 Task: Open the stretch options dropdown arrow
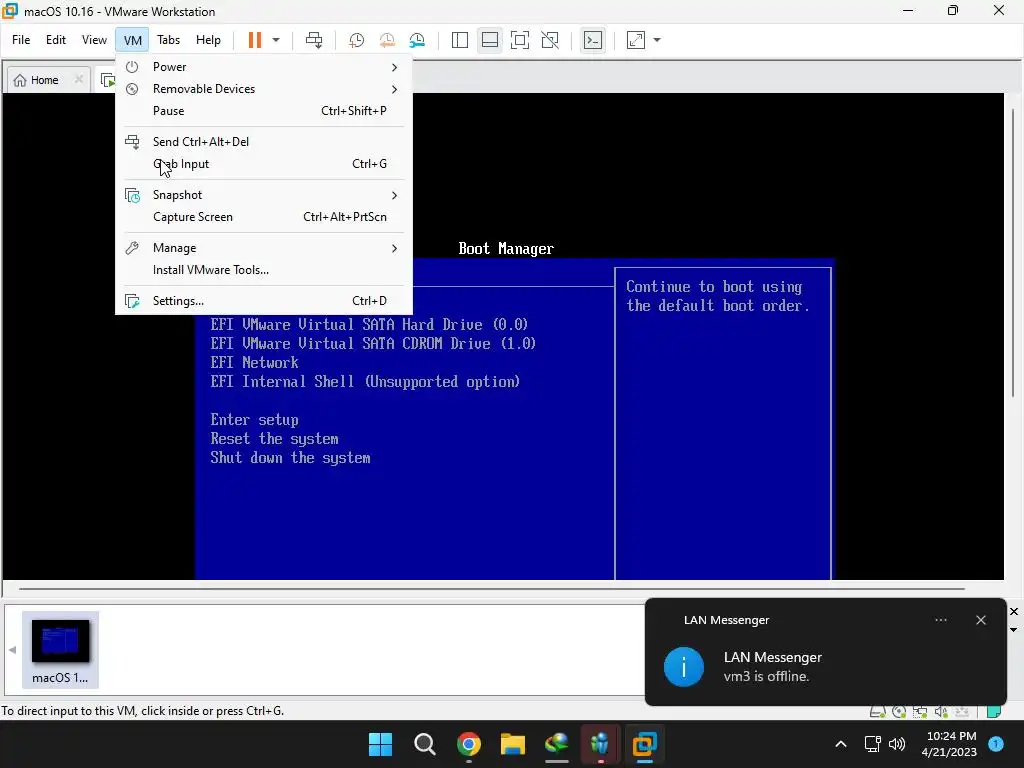pos(657,40)
